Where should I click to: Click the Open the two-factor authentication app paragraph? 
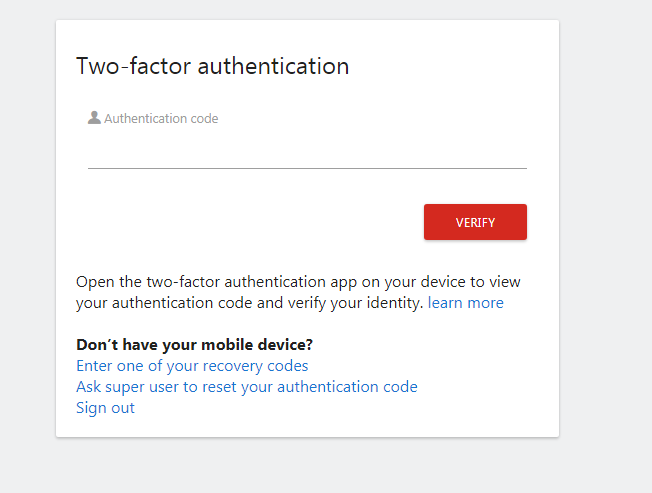[298, 292]
